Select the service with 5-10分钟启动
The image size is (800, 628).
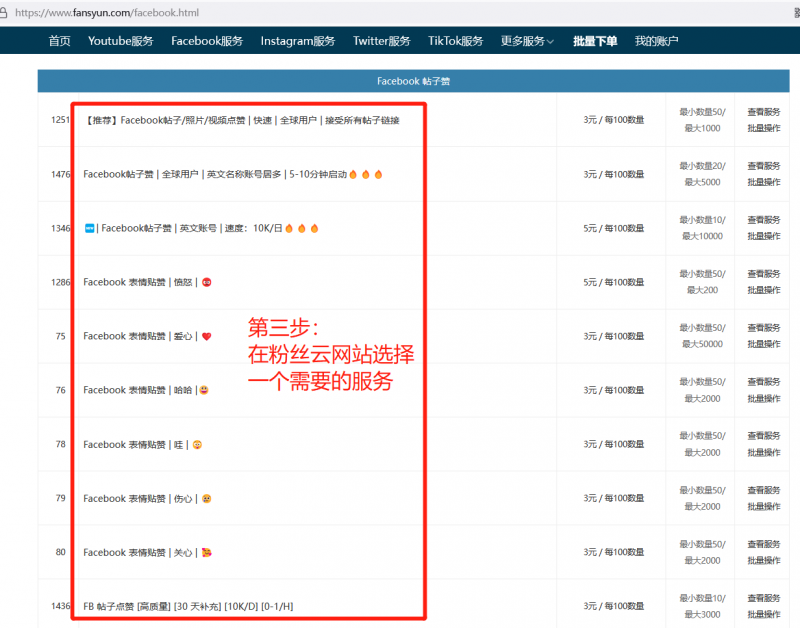(x=233, y=174)
